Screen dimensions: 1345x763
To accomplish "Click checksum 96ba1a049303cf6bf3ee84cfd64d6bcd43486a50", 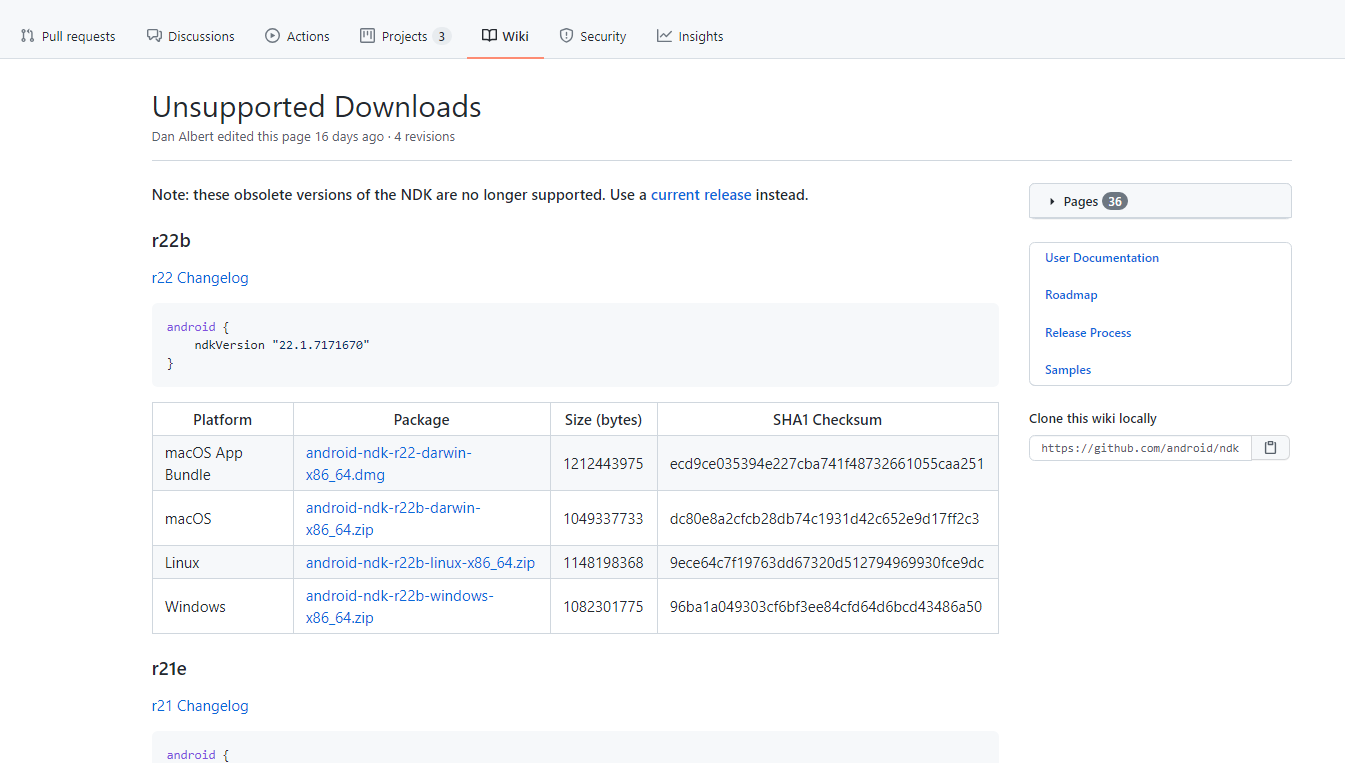I will pyautogui.click(x=826, y=607).
